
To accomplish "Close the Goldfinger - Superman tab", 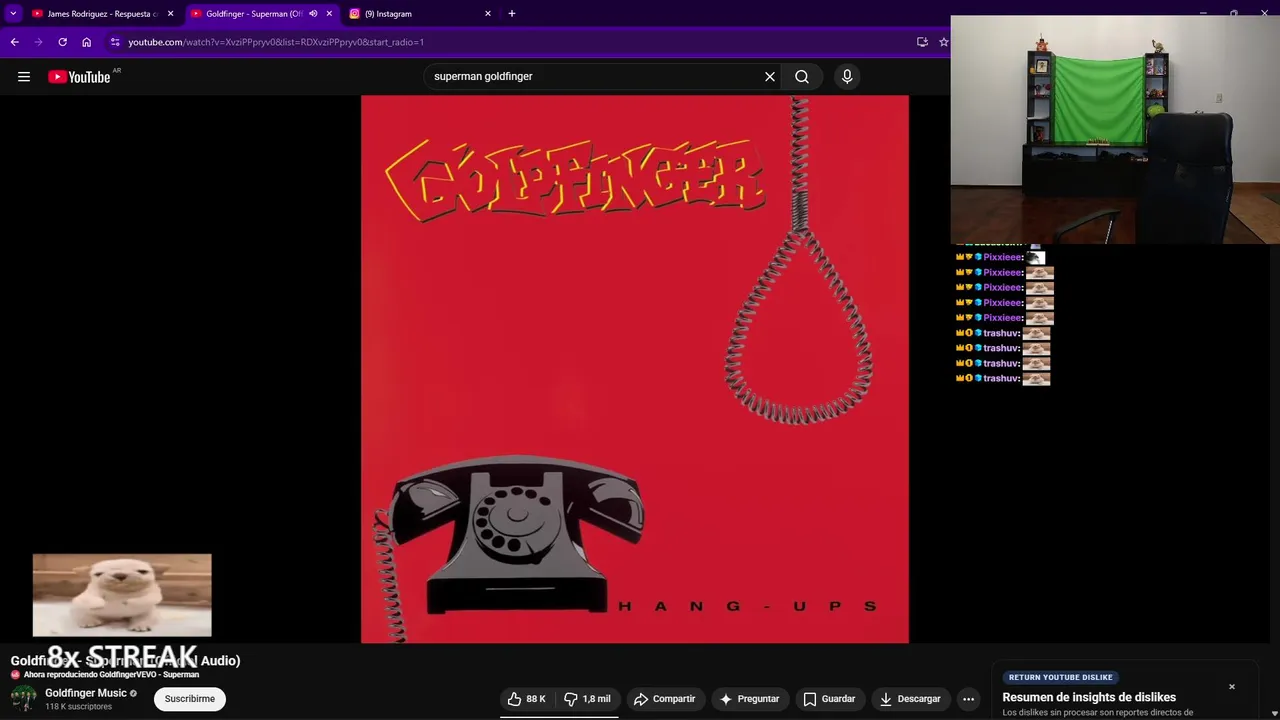I will pyautogui.click(x=329, y=14).
